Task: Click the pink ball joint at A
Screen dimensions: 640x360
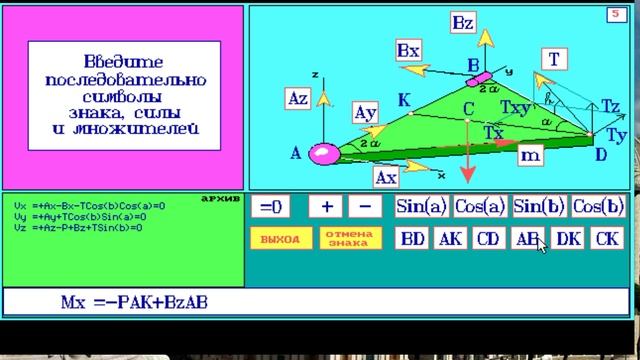Action: pos(324,154)
